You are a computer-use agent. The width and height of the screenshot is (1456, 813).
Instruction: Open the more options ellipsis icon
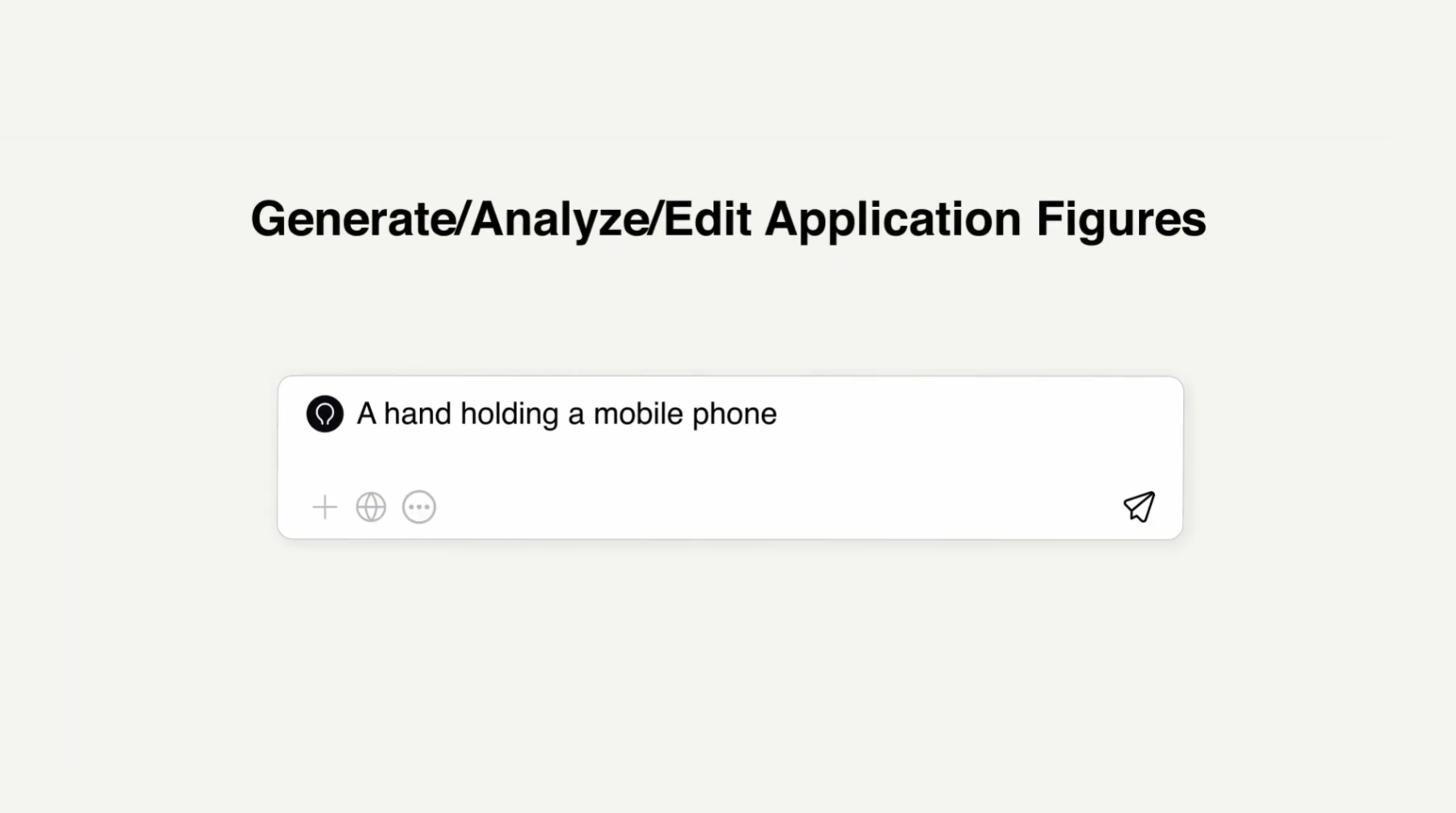pyautogui.click(x=419, y=507)
